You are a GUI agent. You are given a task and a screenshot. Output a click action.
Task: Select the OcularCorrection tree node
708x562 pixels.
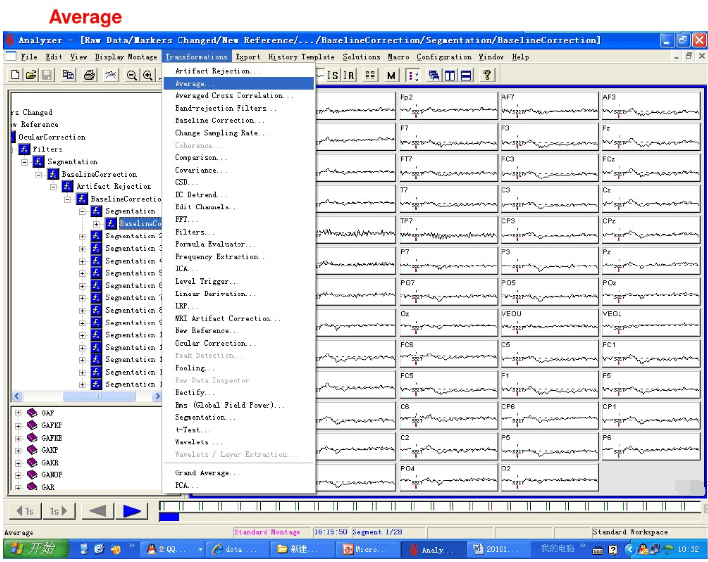52,137
